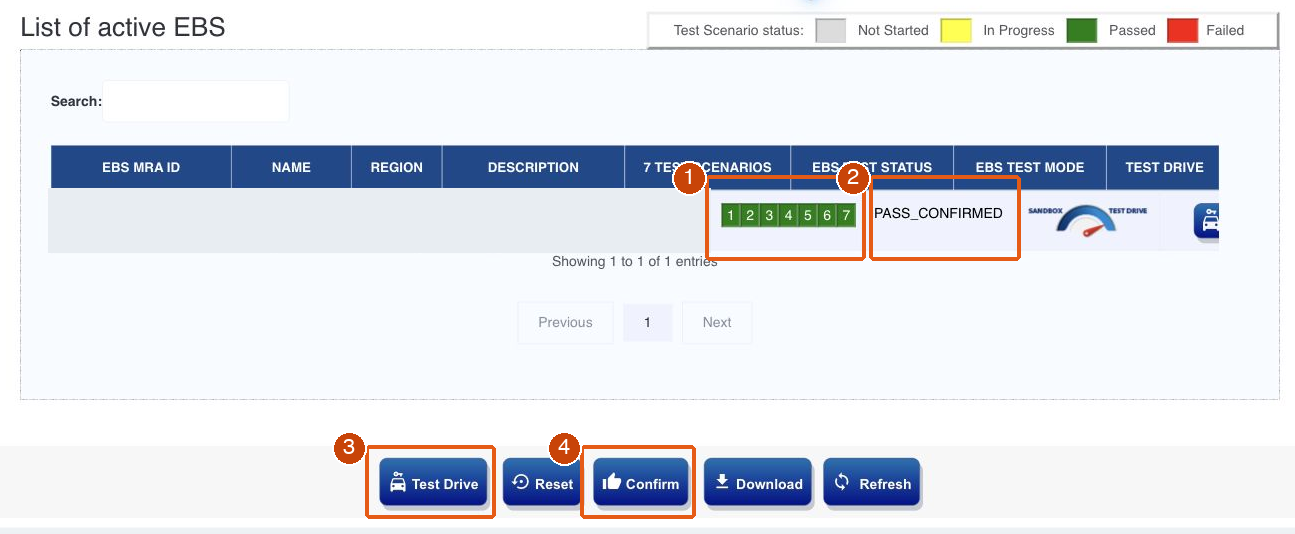Select test scenario box 7

(x=846, y=215)
